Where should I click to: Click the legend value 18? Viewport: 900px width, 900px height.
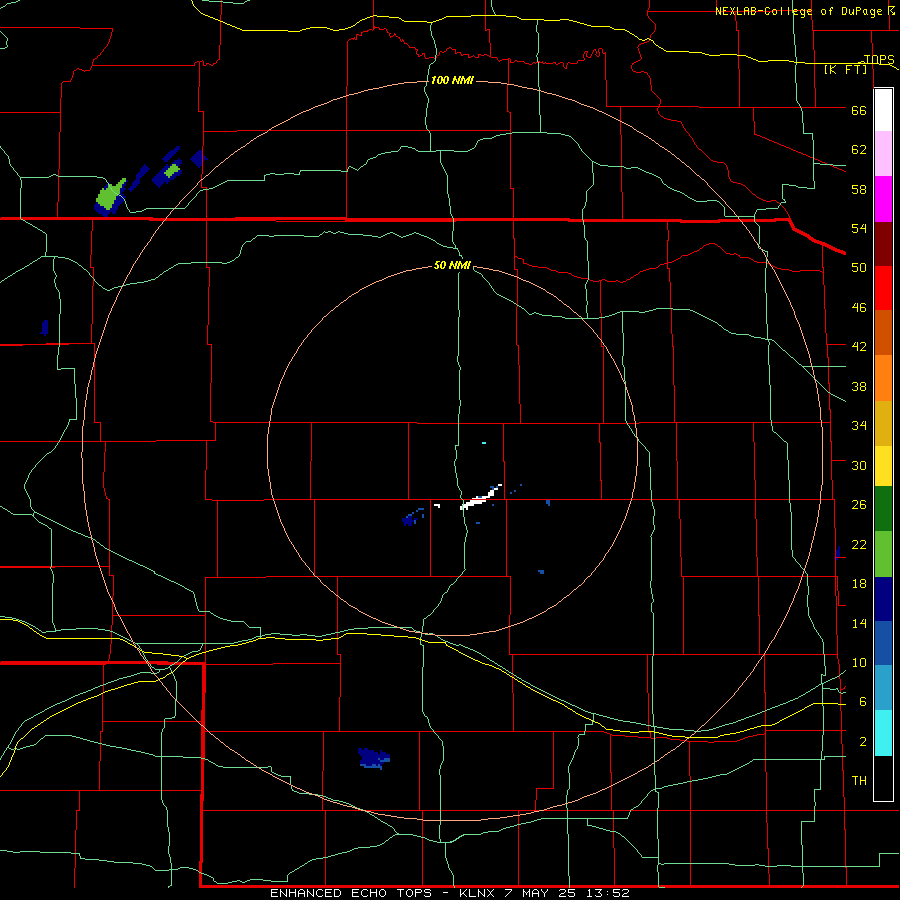pyautogui.click(x=859, y=584)
